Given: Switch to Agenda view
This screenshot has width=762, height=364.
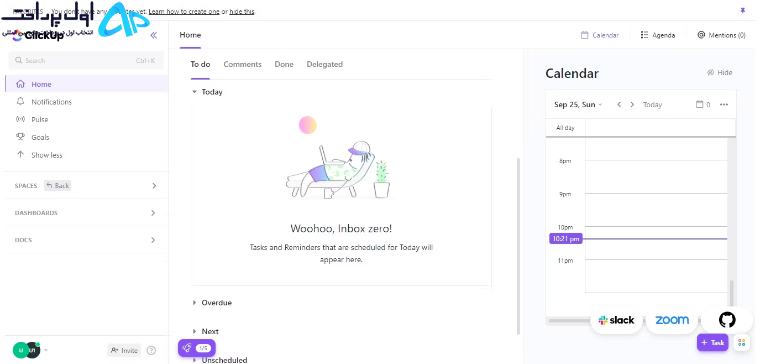Looking at the screenshot, I should [x=658, y=35].
